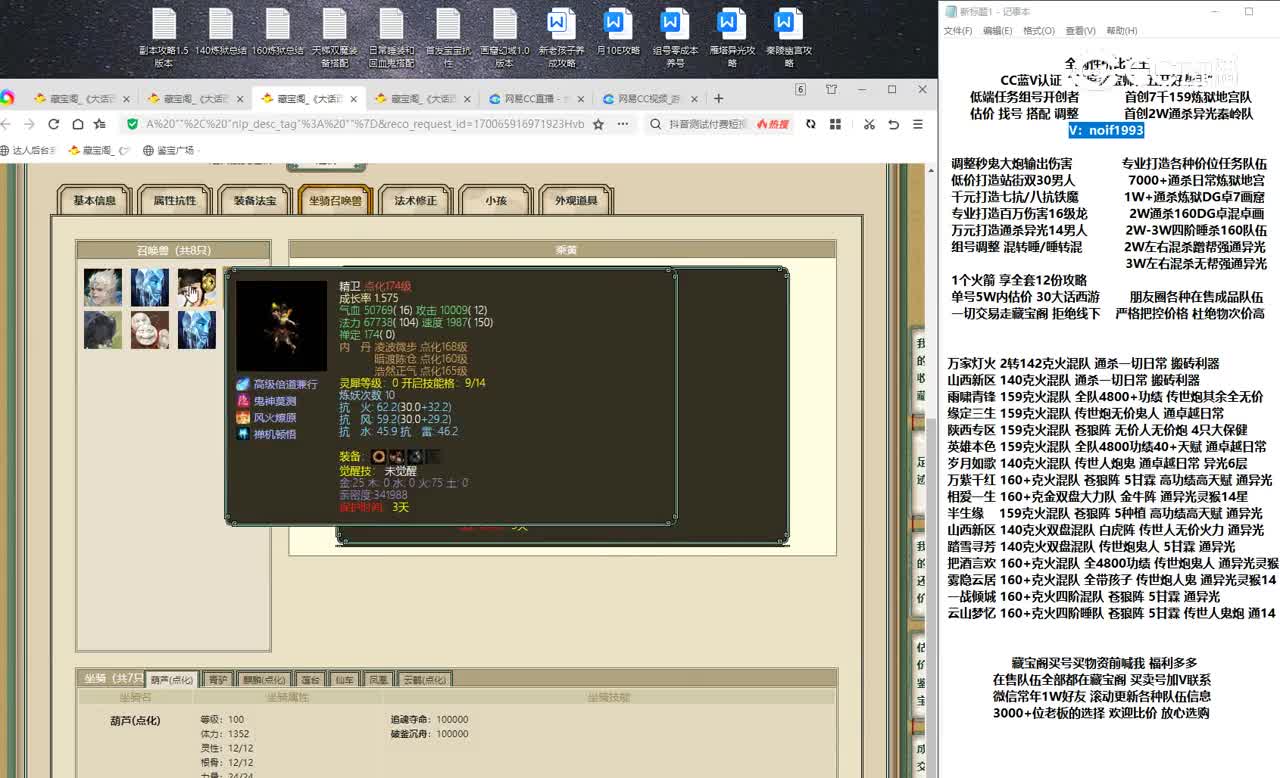Open Notepad 文件(F) menu
The height and width of the screenshot is (778, 1280).
[958, 31]
